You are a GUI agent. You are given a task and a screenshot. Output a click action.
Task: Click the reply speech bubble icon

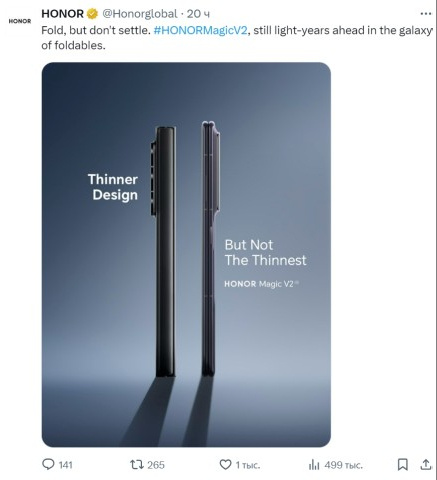[48, 464]
